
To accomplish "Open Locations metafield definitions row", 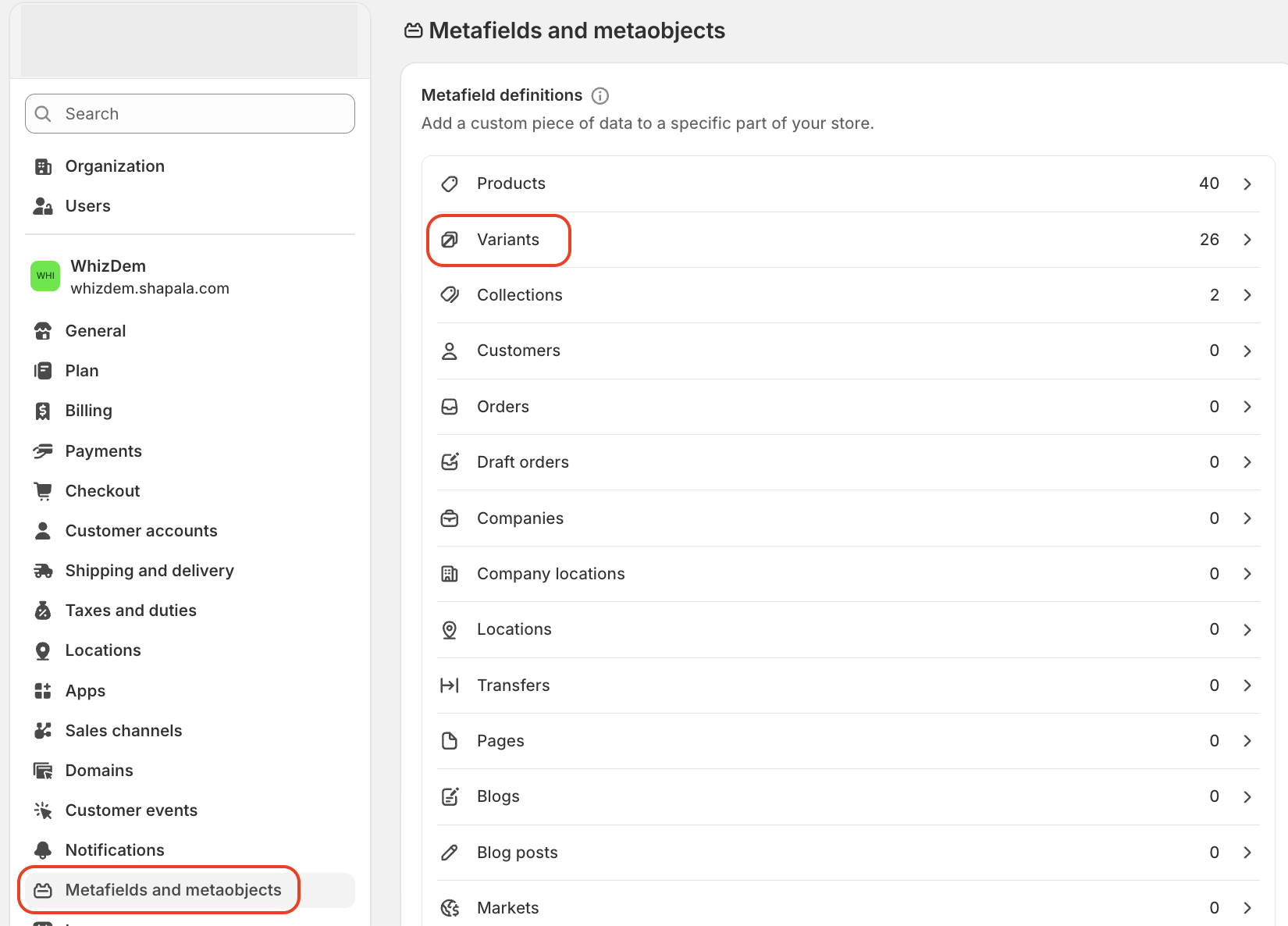I will click(x=848, y=629).
